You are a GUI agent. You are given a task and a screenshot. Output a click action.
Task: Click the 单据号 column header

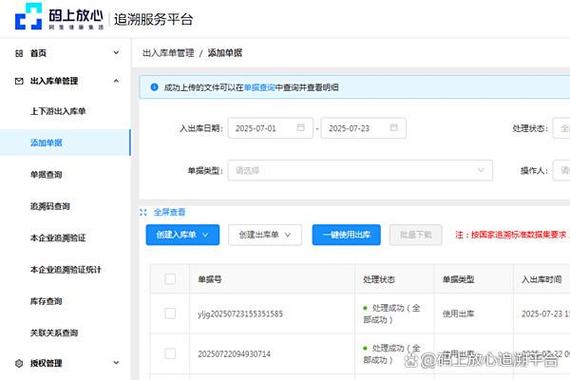tap(210, 279)
